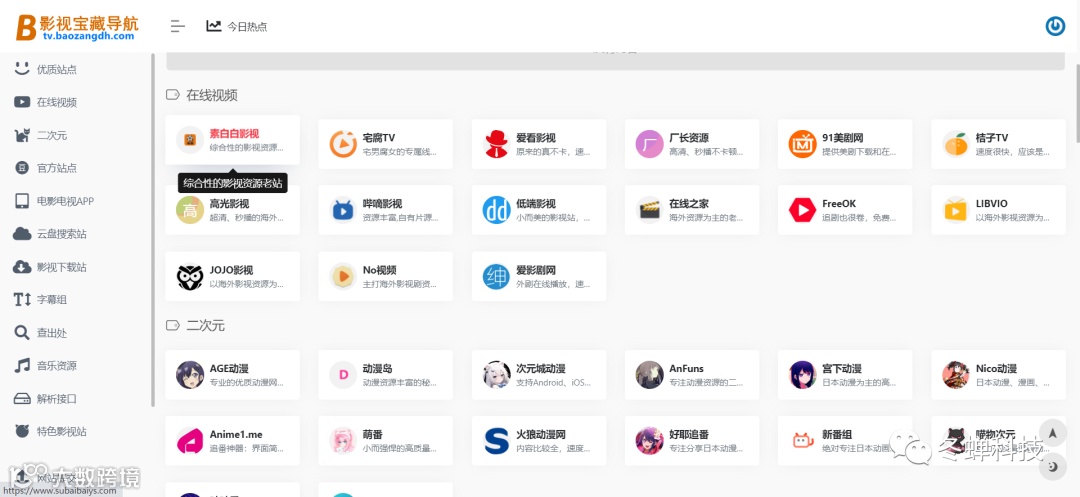
Task: Click the Nico动漫 avatar thumbnail
Action: point(956,374)
